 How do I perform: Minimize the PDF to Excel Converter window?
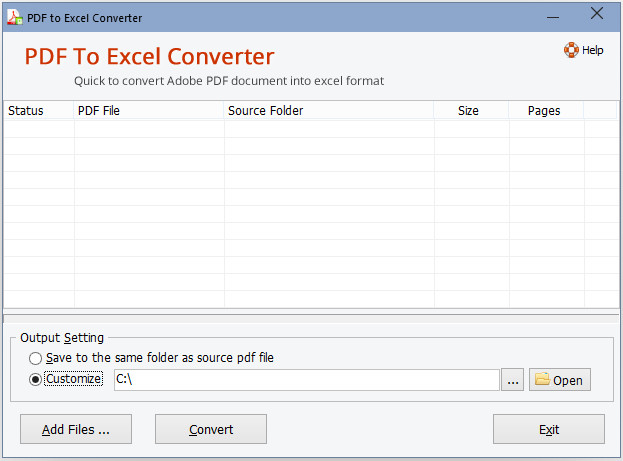click(x=553, y=17)
